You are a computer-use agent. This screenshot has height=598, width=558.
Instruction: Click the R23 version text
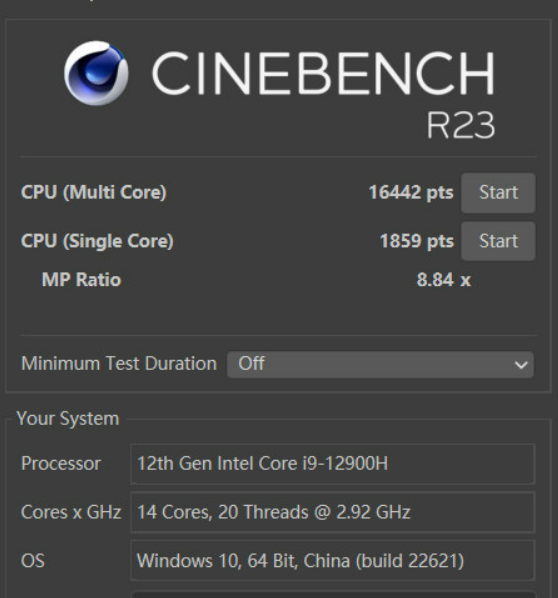pyautogui.click(x=461, y=125)
